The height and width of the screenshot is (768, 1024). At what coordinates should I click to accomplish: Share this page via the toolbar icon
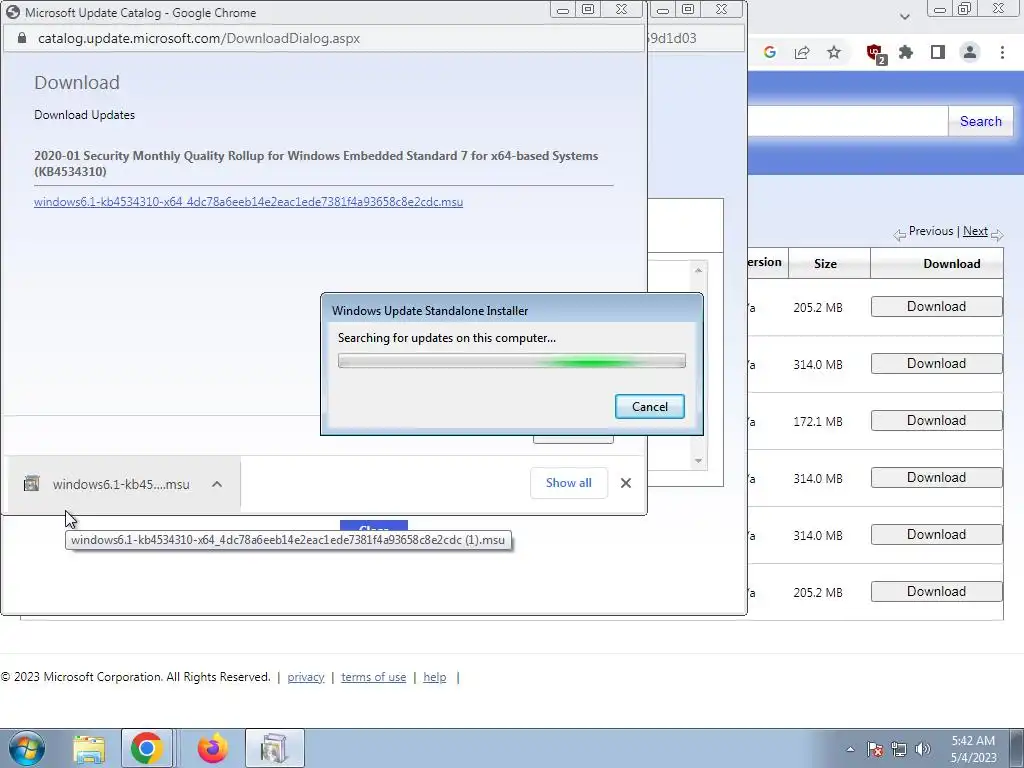pos(802,52)
